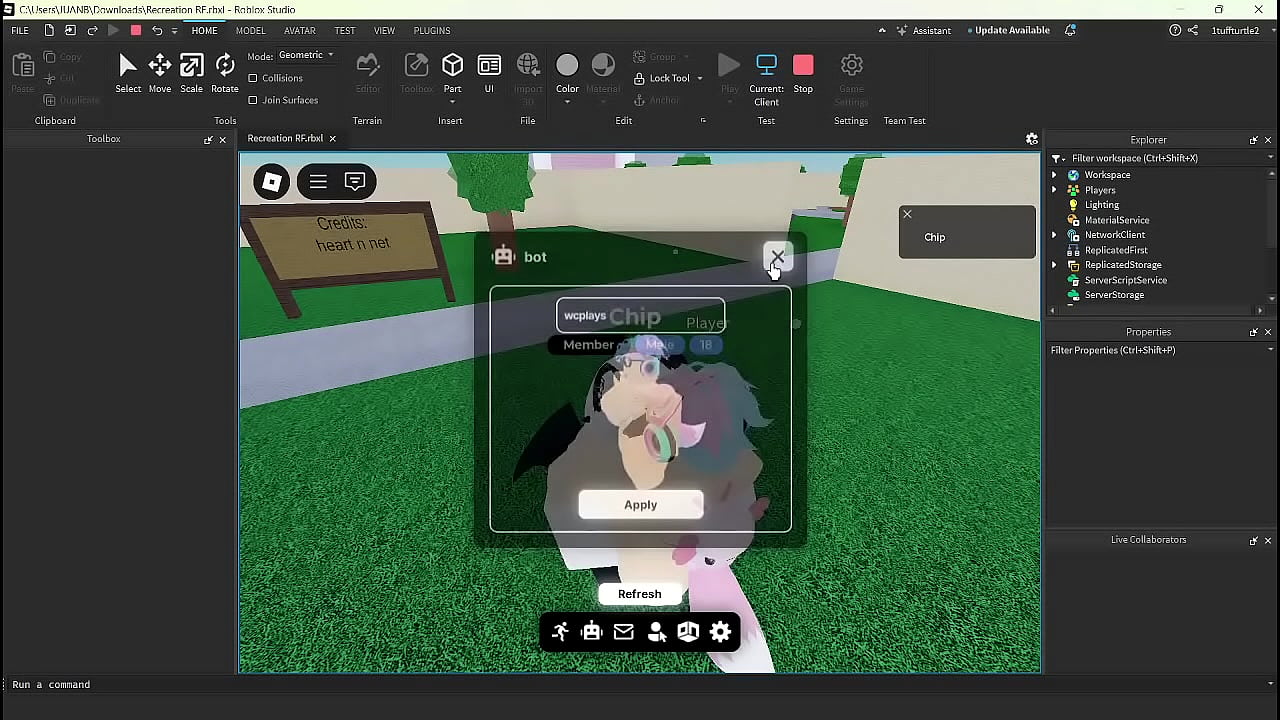
Task: Click the envelope icon in the game menu
Action: pyautogui.click(x=624, y=631)
